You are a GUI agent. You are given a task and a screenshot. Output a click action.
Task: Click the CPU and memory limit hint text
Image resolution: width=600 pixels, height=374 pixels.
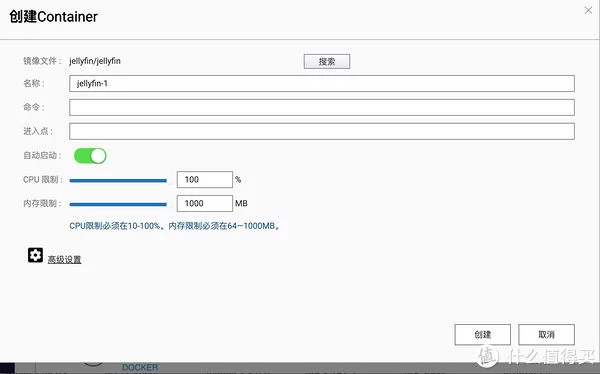(175, 226)
